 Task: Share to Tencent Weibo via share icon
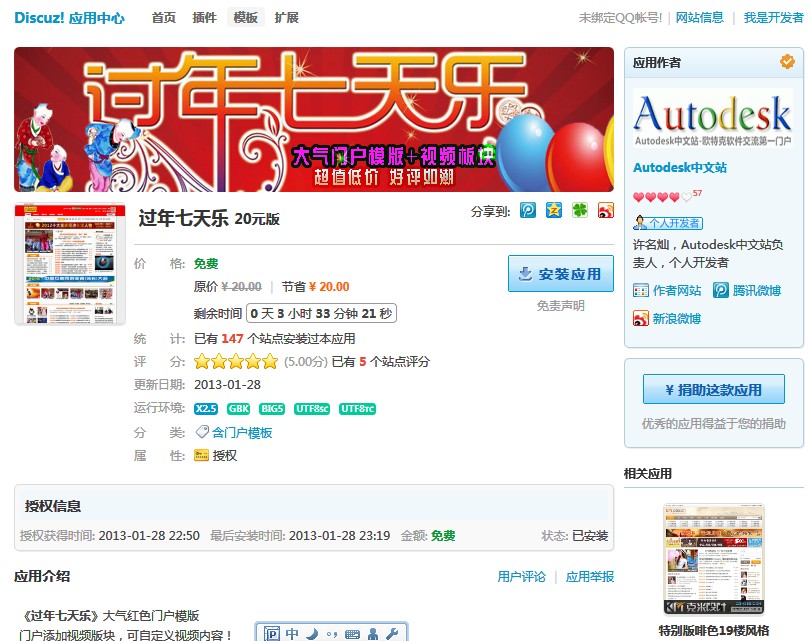tap(529, 212)
